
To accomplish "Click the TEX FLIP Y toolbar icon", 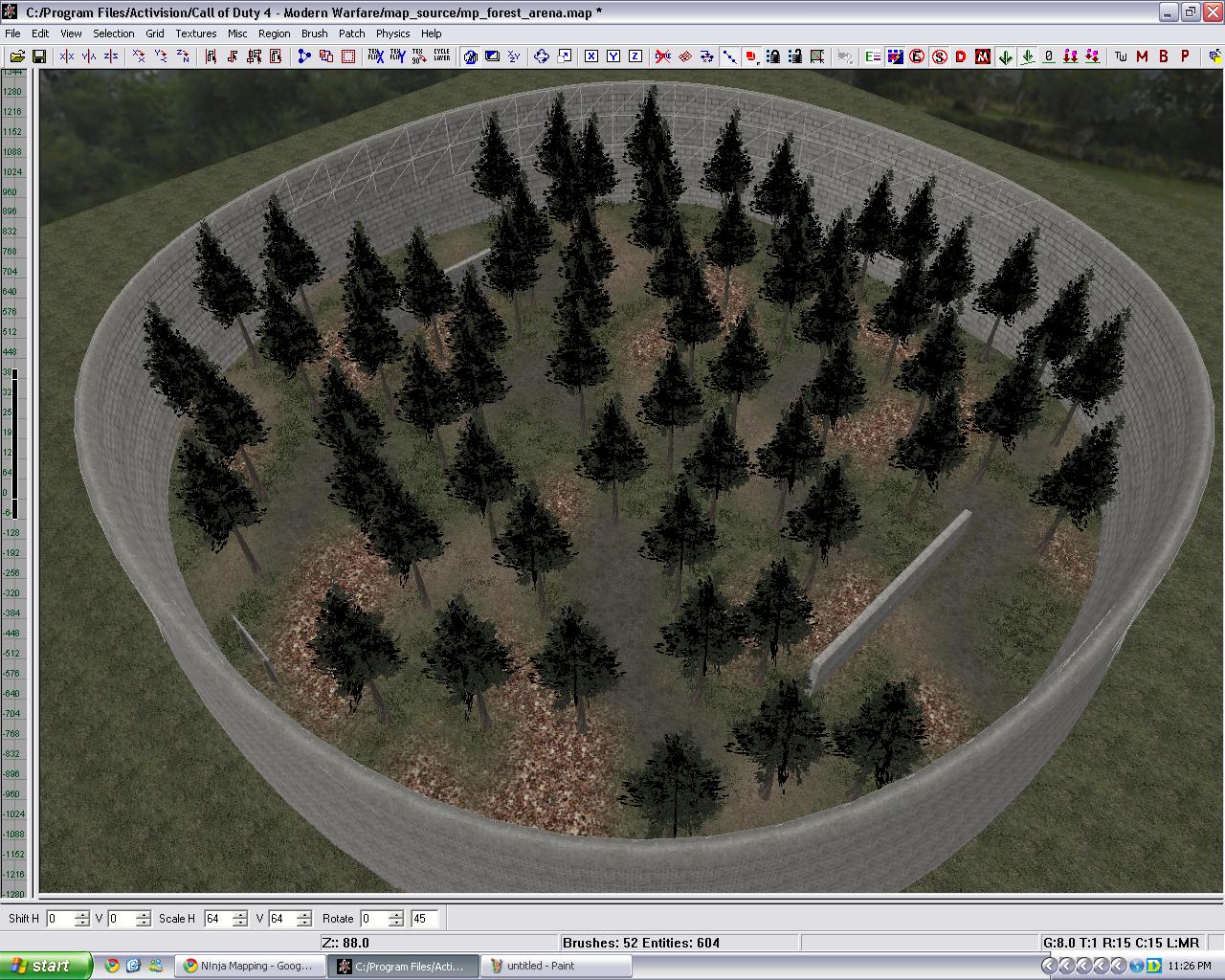I will tap(397, 56).
